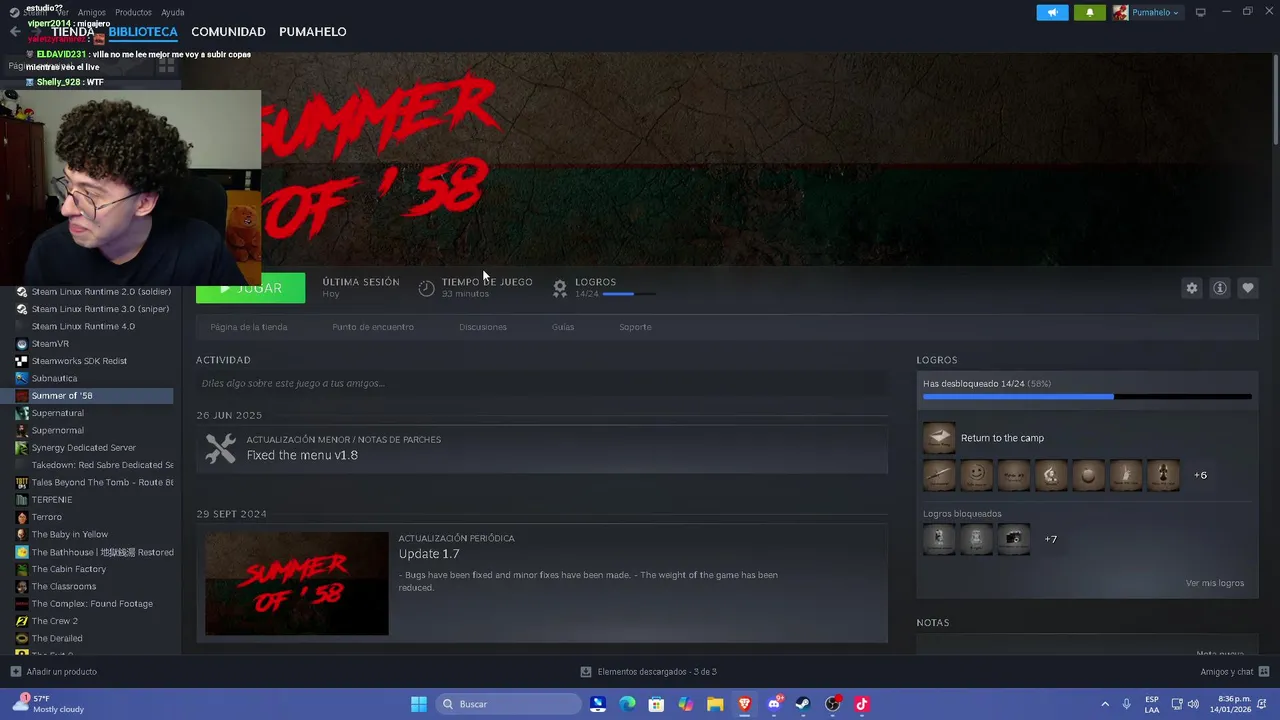
Task: Open the Pumahelo profile tab
Action: (x=312, y=32)
